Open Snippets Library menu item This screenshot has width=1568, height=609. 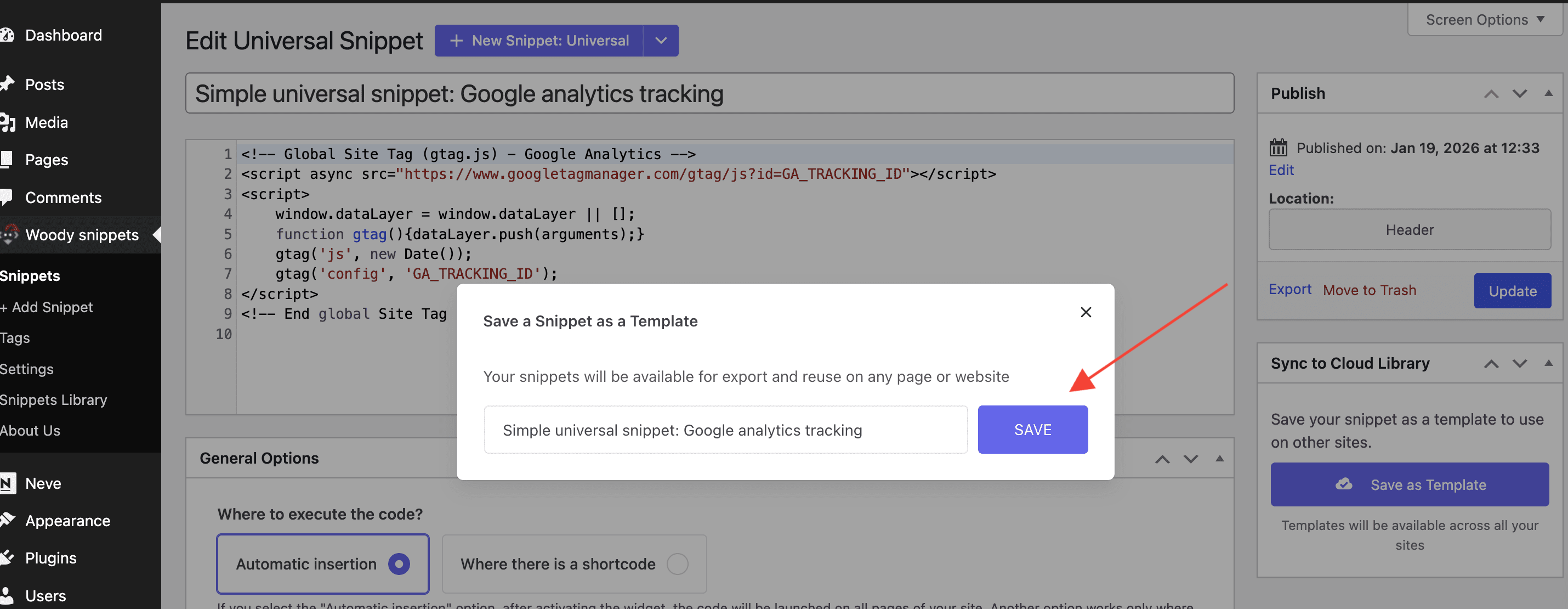[54, 399]
